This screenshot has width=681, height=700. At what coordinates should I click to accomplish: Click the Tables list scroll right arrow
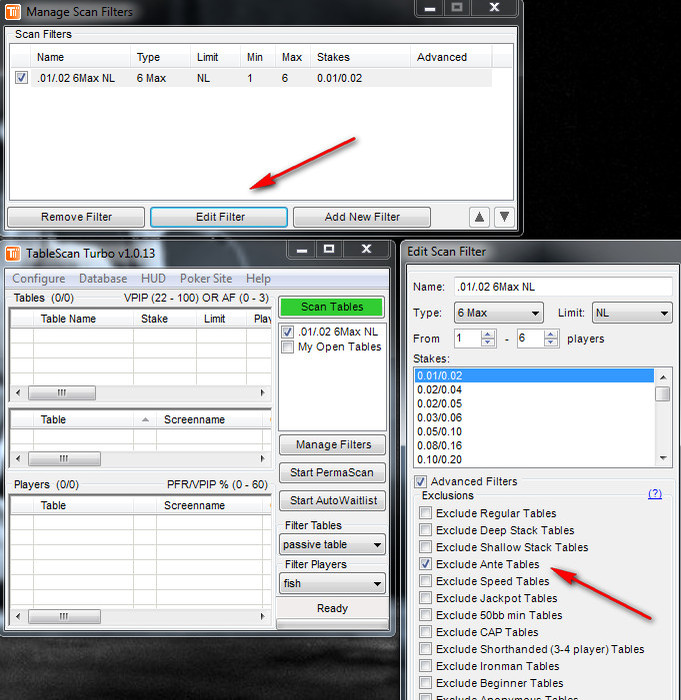pyautogui.click(x=263, y=393)
